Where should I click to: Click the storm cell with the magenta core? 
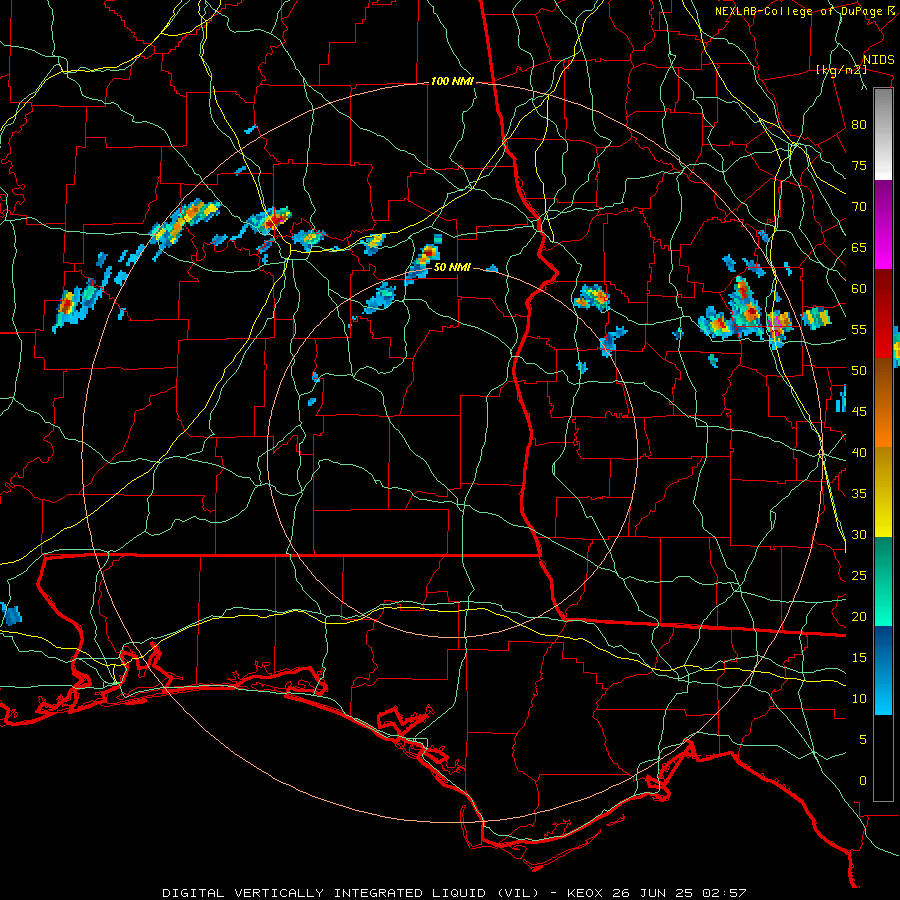click(x=778, y=326)
